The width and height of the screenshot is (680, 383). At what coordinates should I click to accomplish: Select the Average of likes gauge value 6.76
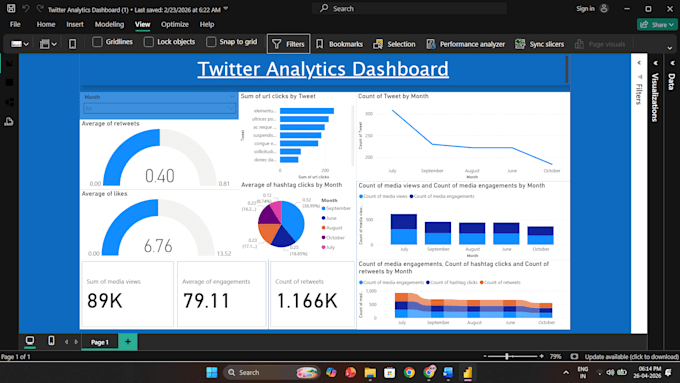(x=158, y=246)
